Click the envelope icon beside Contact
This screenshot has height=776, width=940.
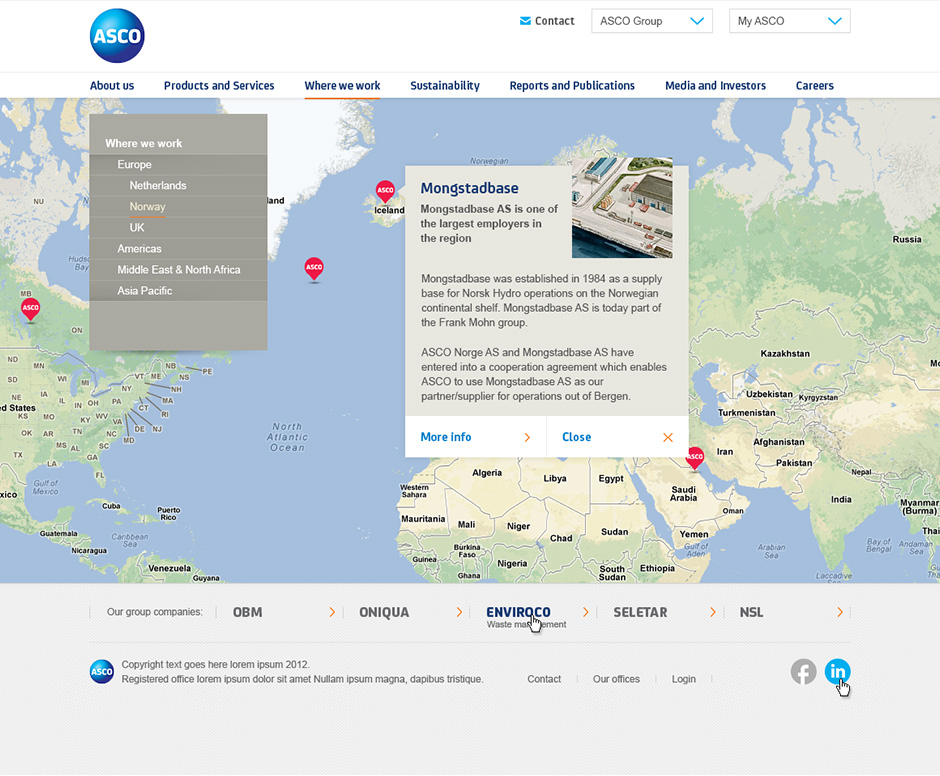click(525, 21)
